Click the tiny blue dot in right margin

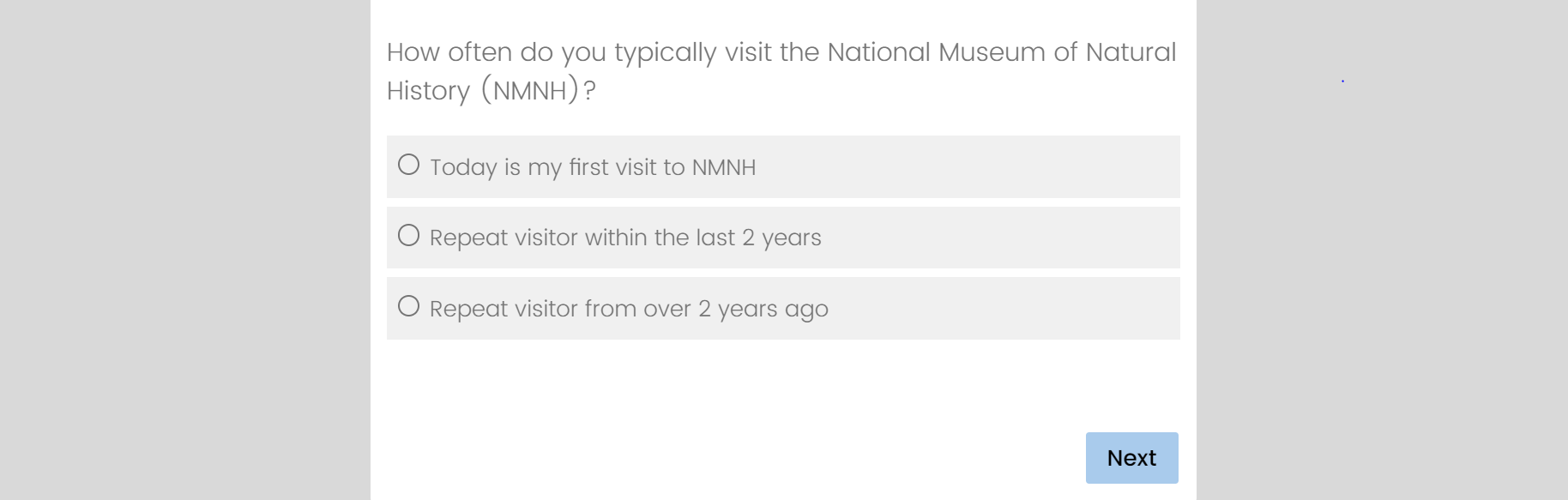pos(1342,81)
